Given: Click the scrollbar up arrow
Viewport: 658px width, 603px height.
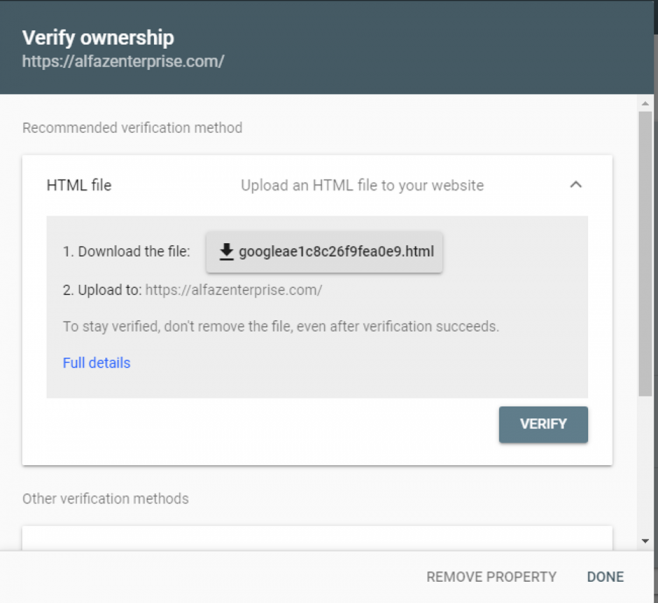Looking at the screenshot, I should pos(645,104).
